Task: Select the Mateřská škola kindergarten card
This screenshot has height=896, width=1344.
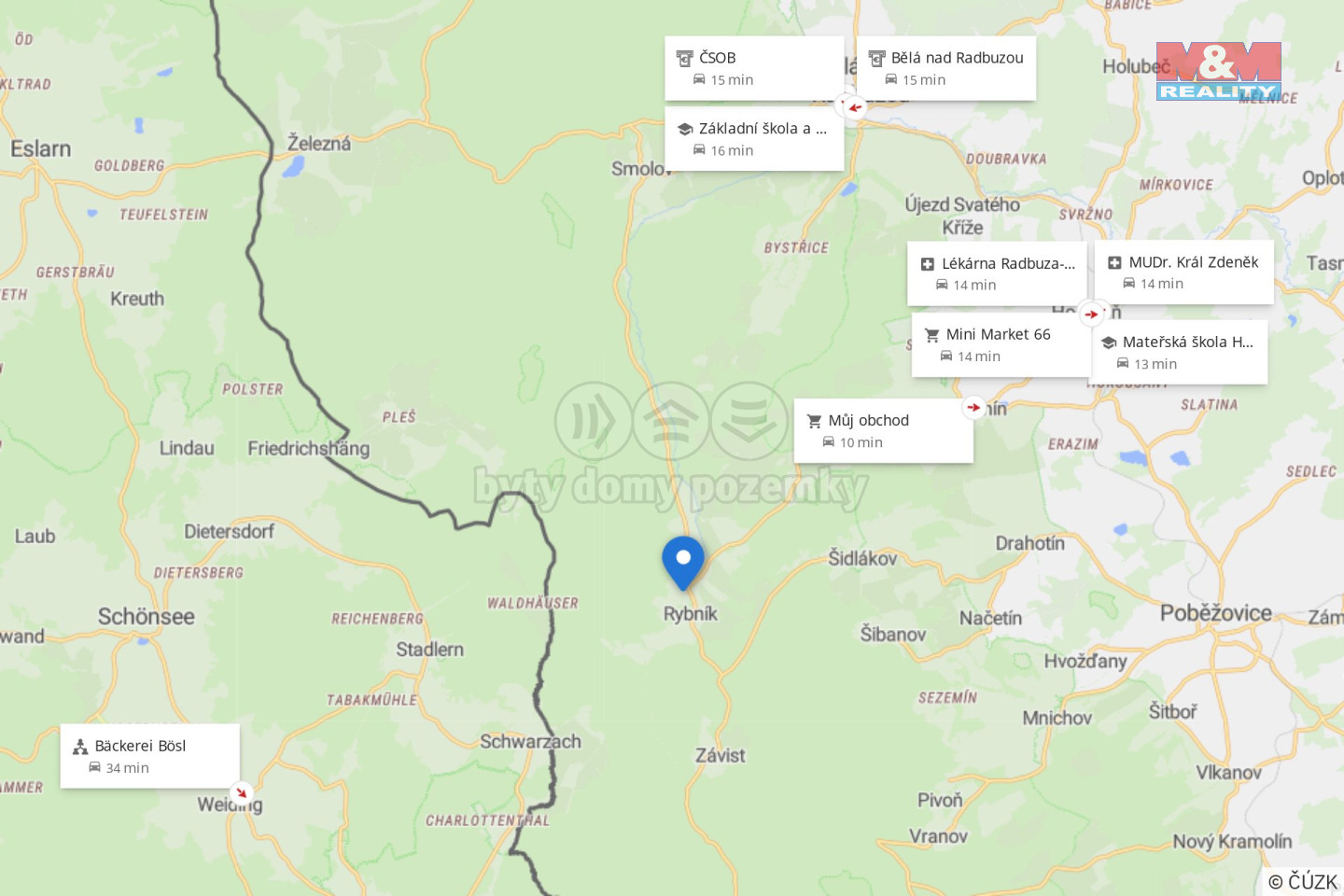Action: [1180, 352]
